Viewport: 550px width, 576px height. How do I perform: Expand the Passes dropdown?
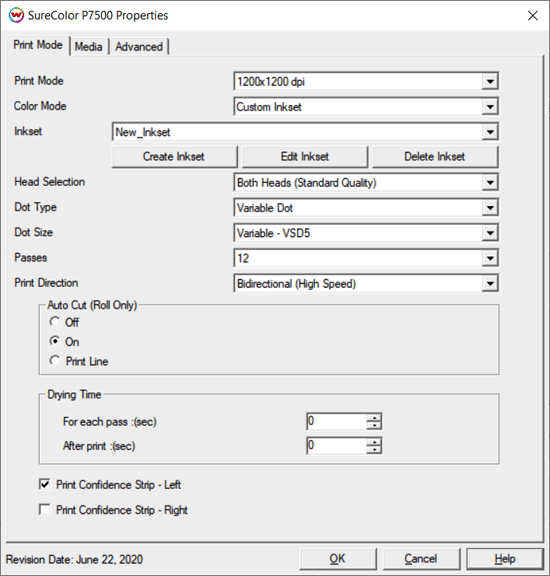[x=490, y=259]
